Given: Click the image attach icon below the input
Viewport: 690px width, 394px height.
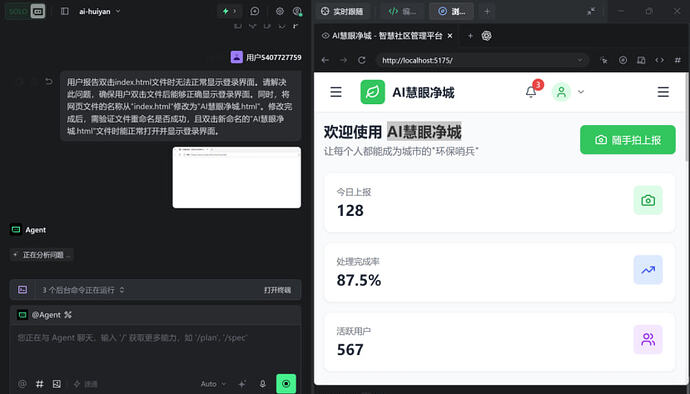Looking at the screenshot, I should pyautogui.click(x=57, y=384).
